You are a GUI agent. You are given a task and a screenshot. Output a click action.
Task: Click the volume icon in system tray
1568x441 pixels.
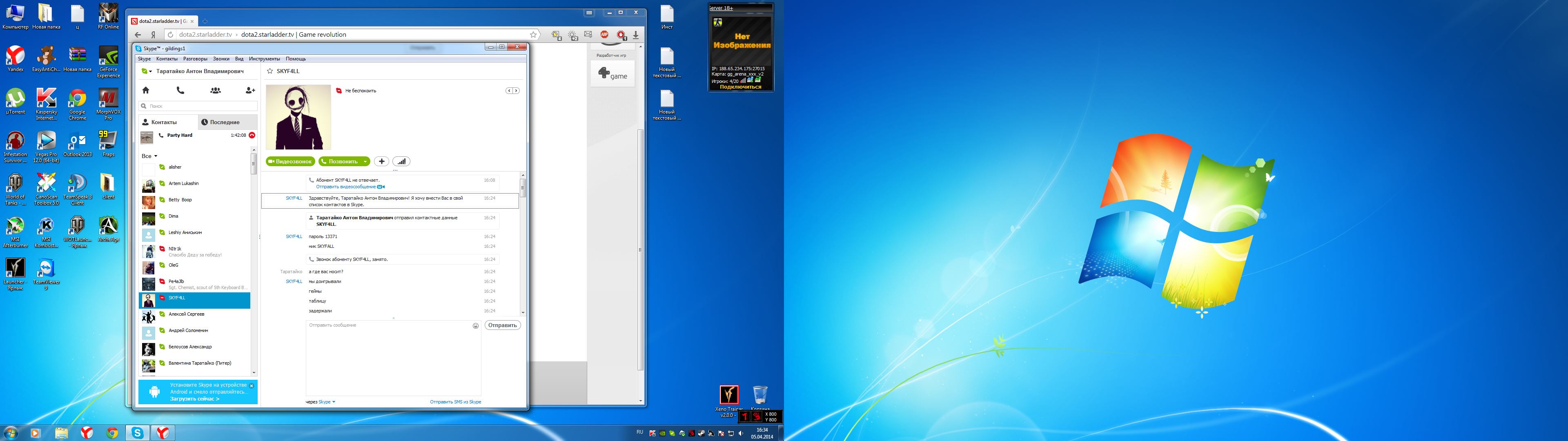tap(741, 433)
